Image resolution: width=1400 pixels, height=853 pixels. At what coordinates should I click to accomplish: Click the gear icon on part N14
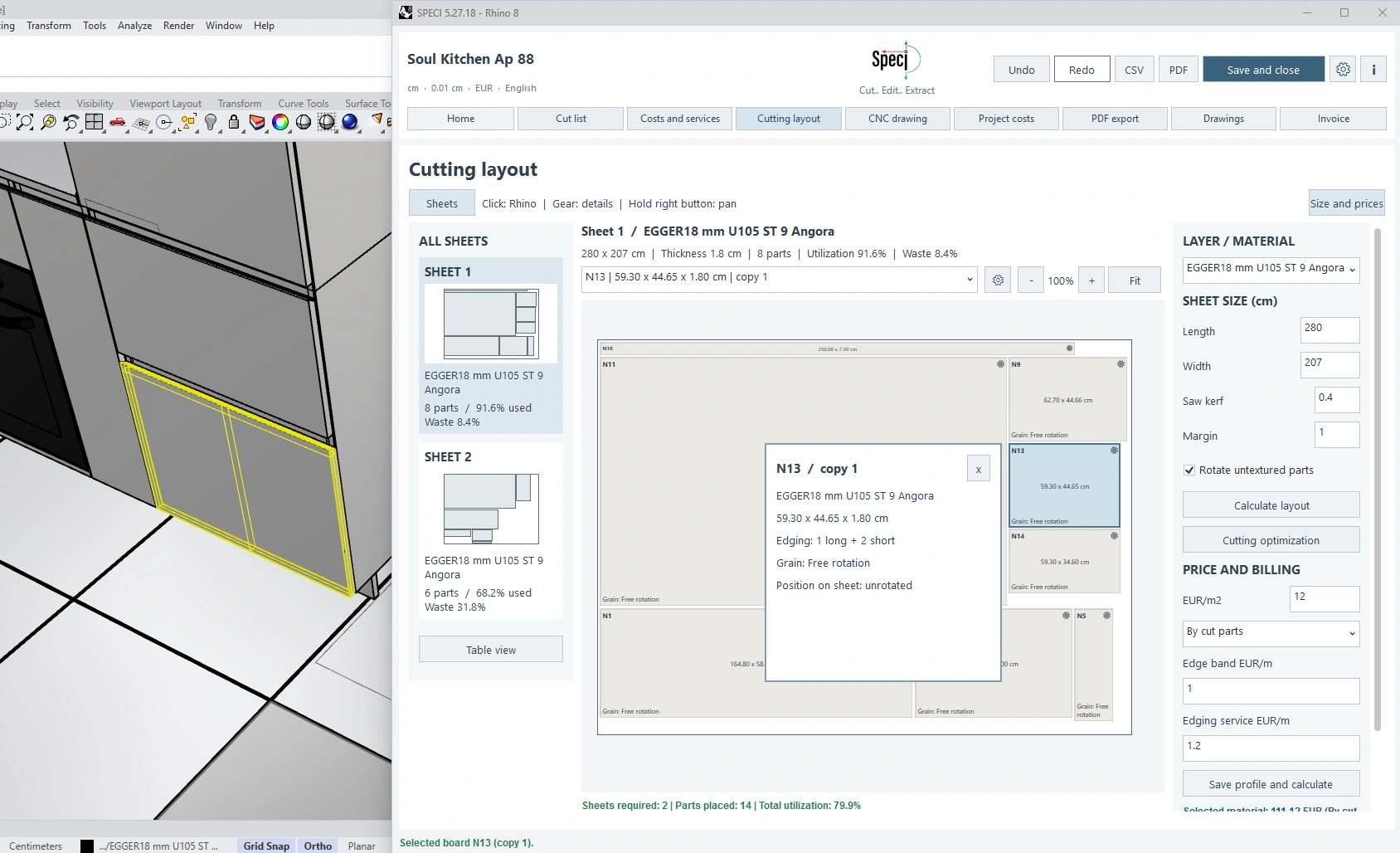pyautogui.click(x=1114, y=536)
